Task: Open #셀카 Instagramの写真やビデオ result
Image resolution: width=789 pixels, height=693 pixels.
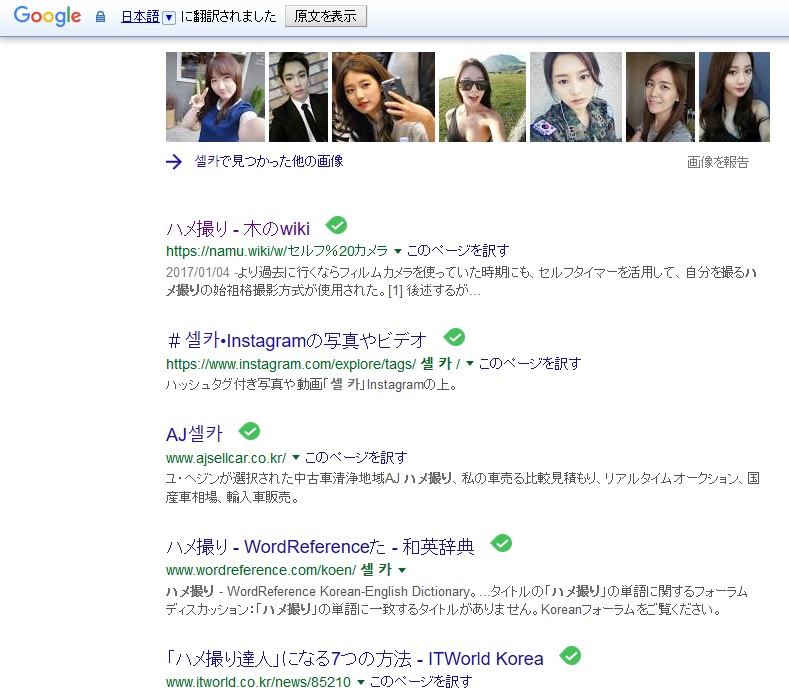Action: [297, 341]
